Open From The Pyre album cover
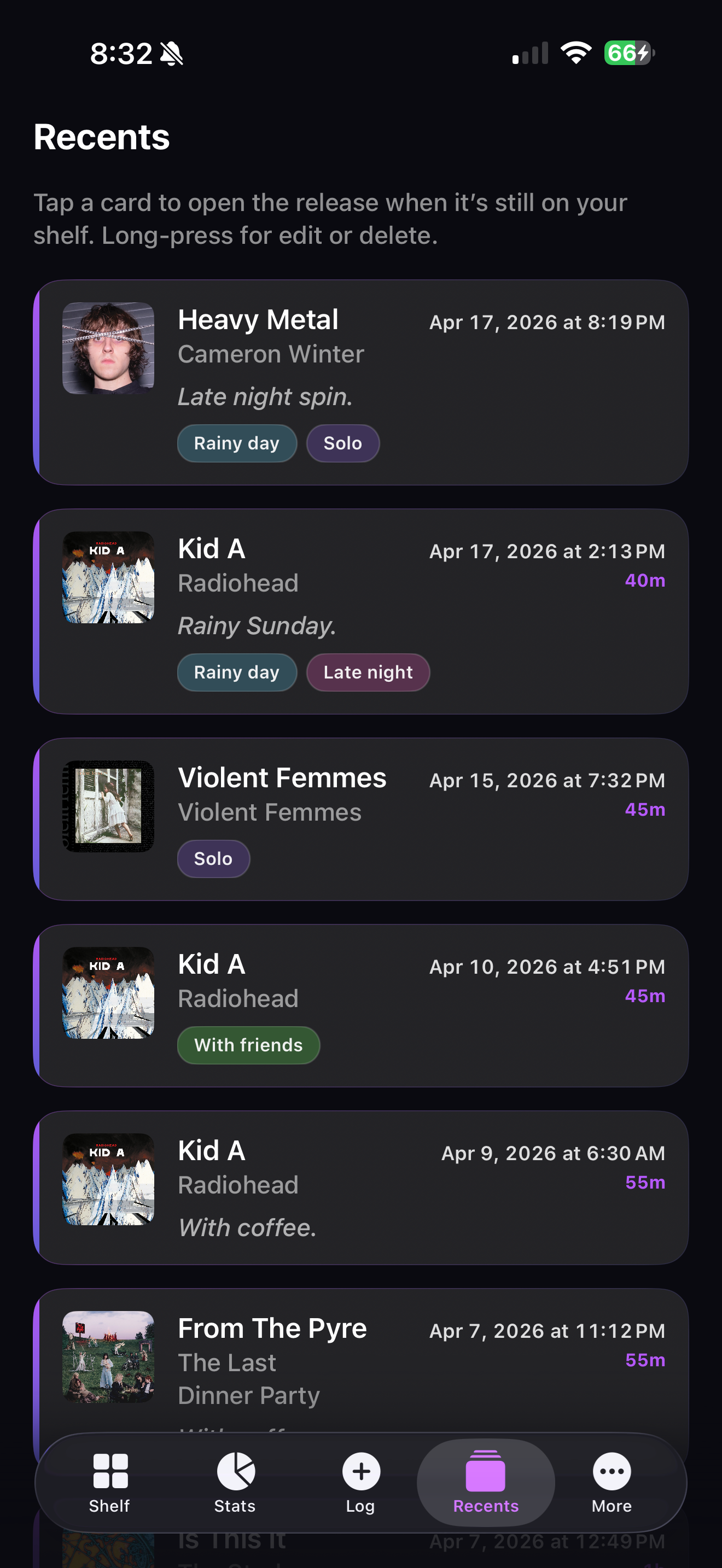Viewport: 722px width, 1568px height. coord(108,1356)
